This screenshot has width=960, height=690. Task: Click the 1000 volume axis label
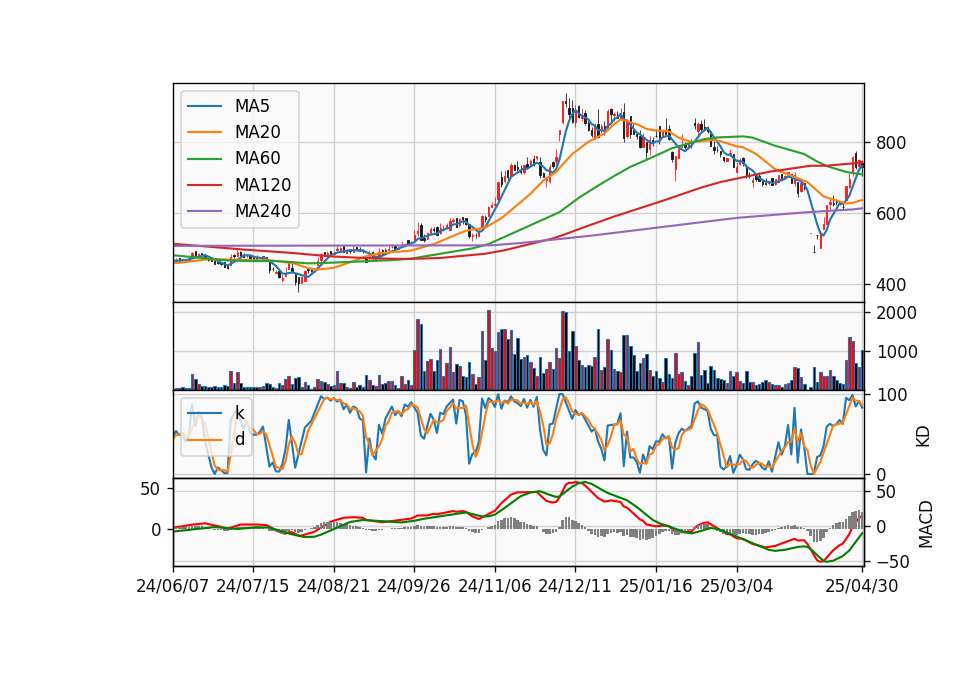(896, 352)
